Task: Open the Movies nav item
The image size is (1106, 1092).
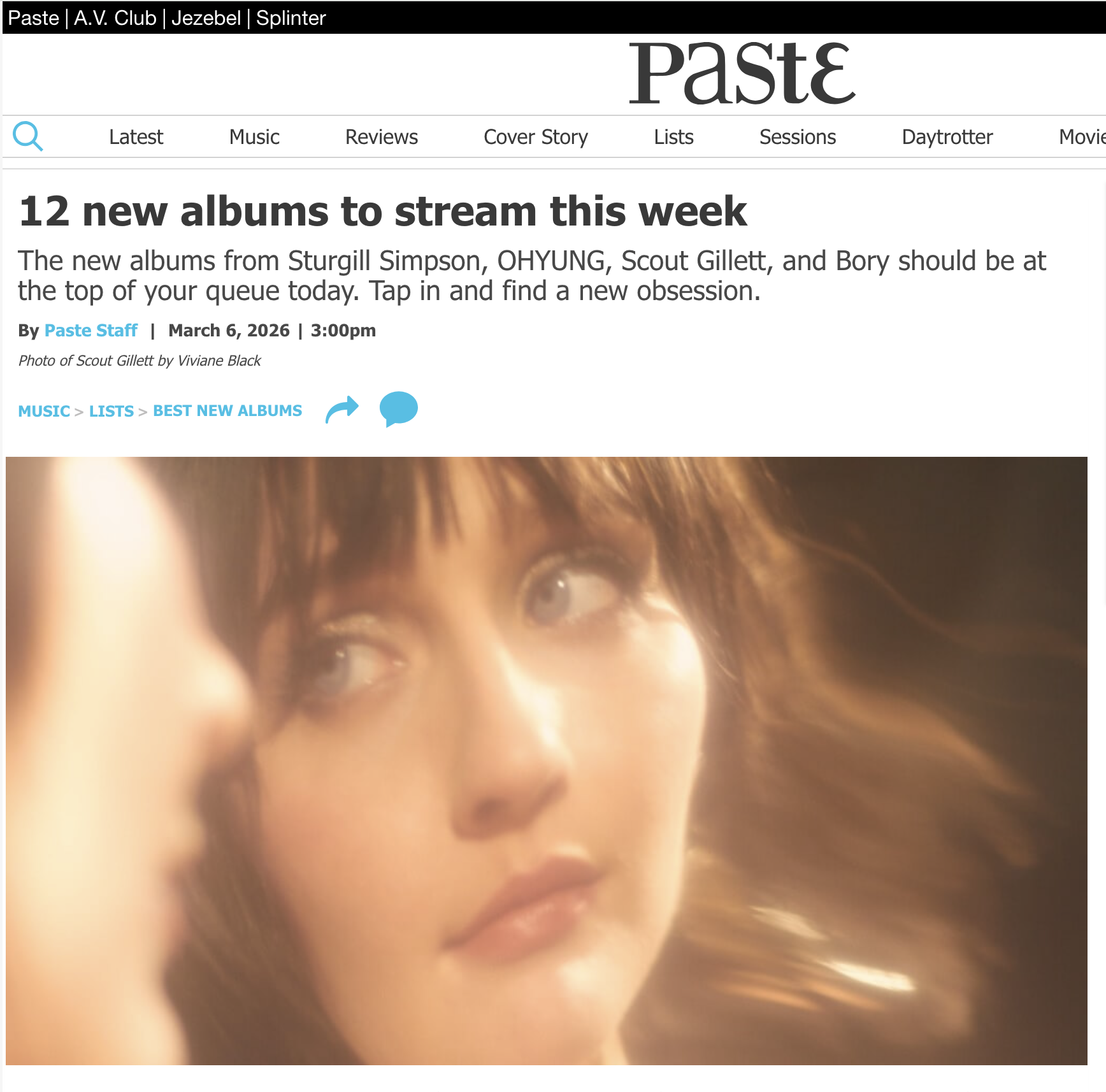Action: coord(1082,137)
